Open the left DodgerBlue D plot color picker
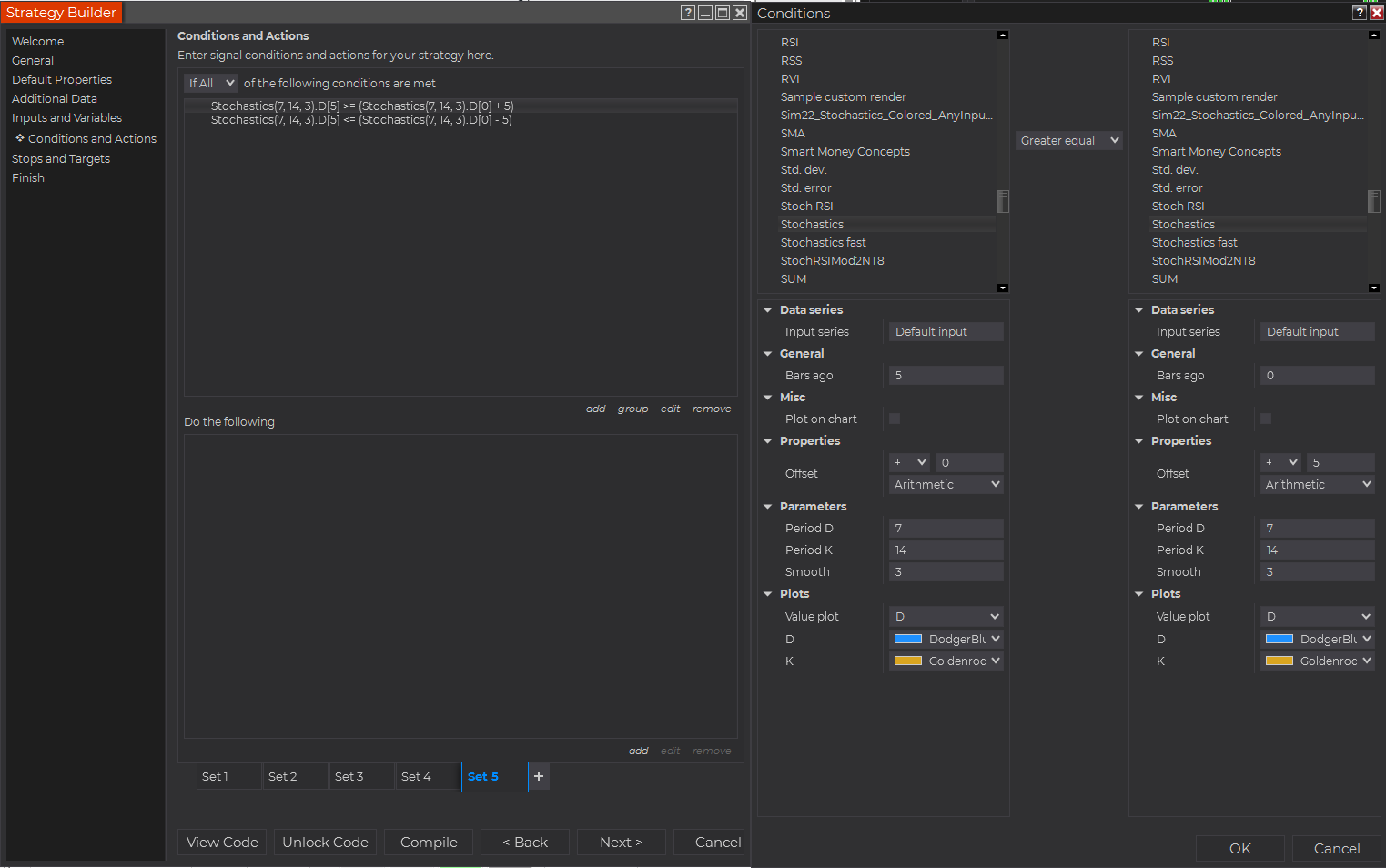This screenshot has height=868, width=1386. pos(946,639)
